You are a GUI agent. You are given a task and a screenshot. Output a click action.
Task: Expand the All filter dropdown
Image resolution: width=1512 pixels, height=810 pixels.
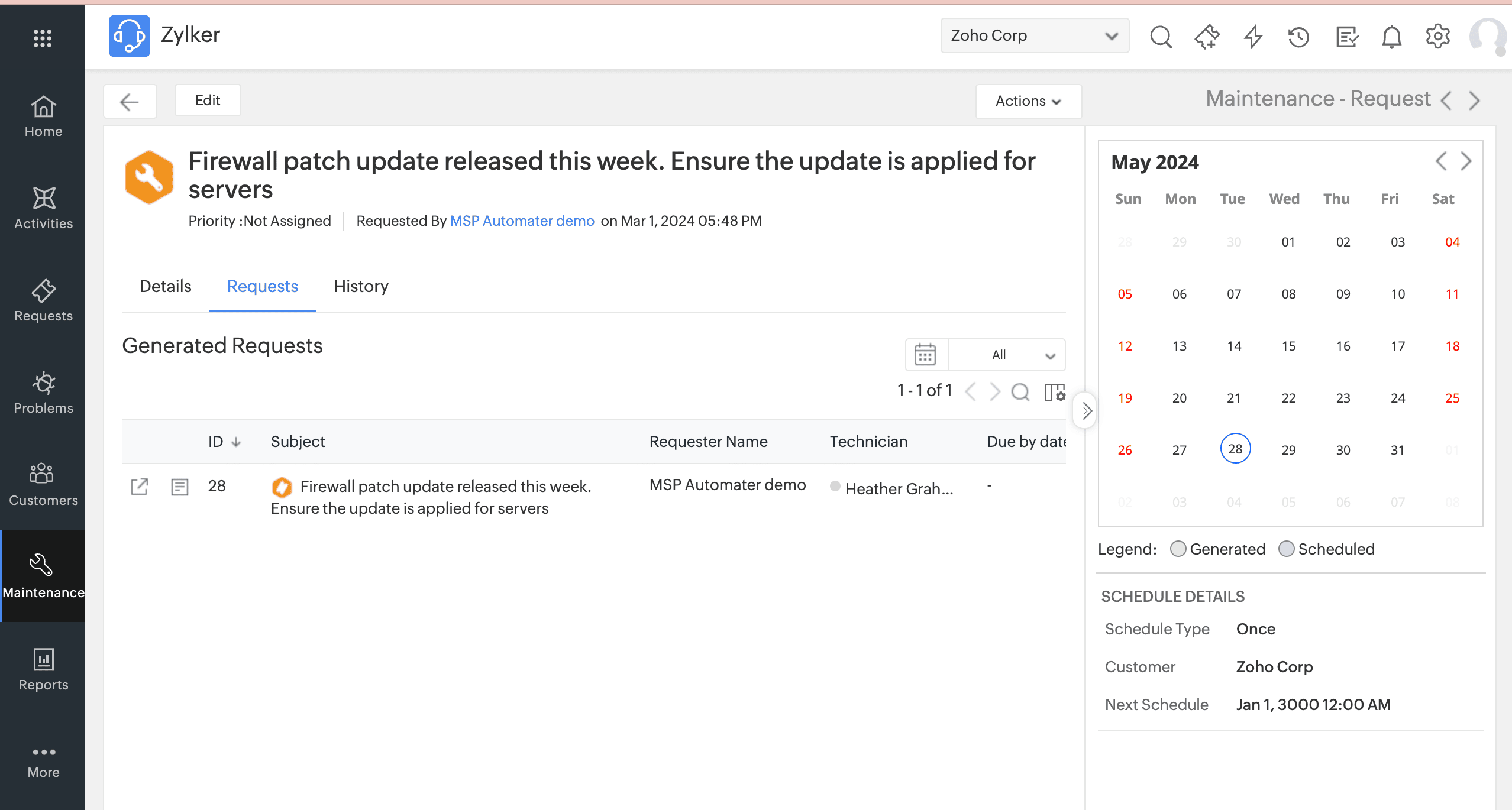[1007, 355]
